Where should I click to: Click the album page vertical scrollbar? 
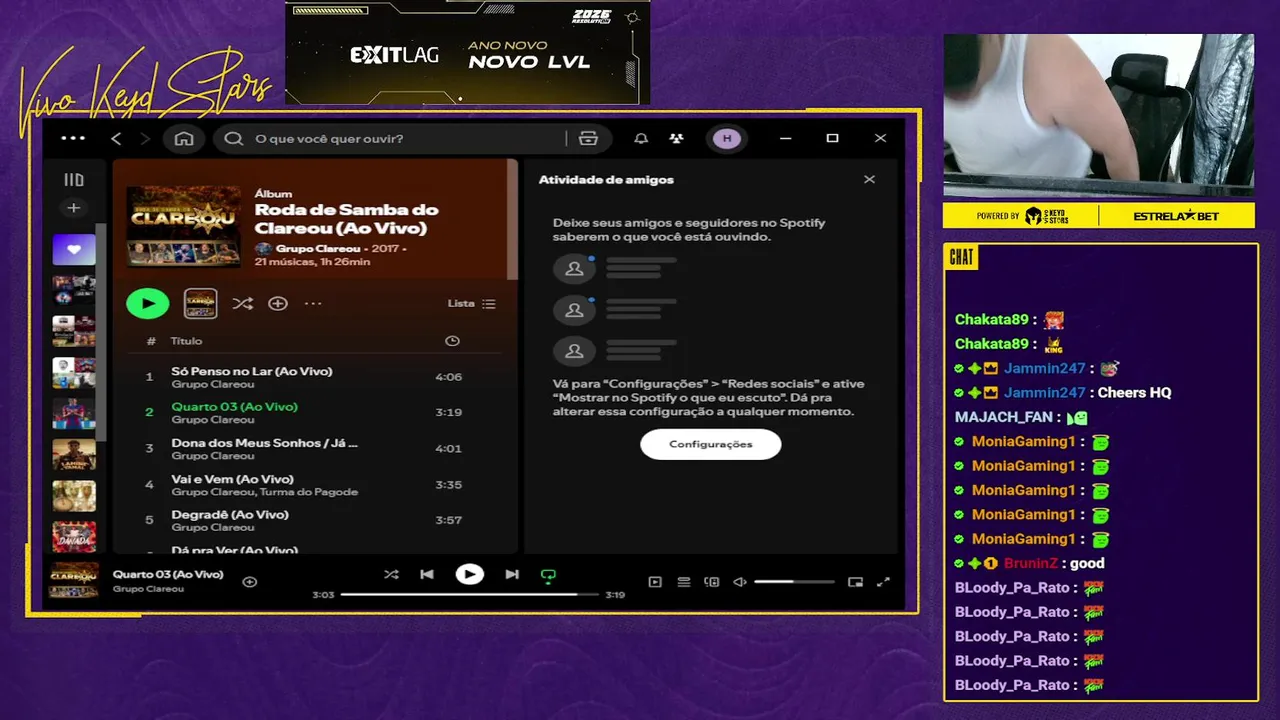point(513,220)
